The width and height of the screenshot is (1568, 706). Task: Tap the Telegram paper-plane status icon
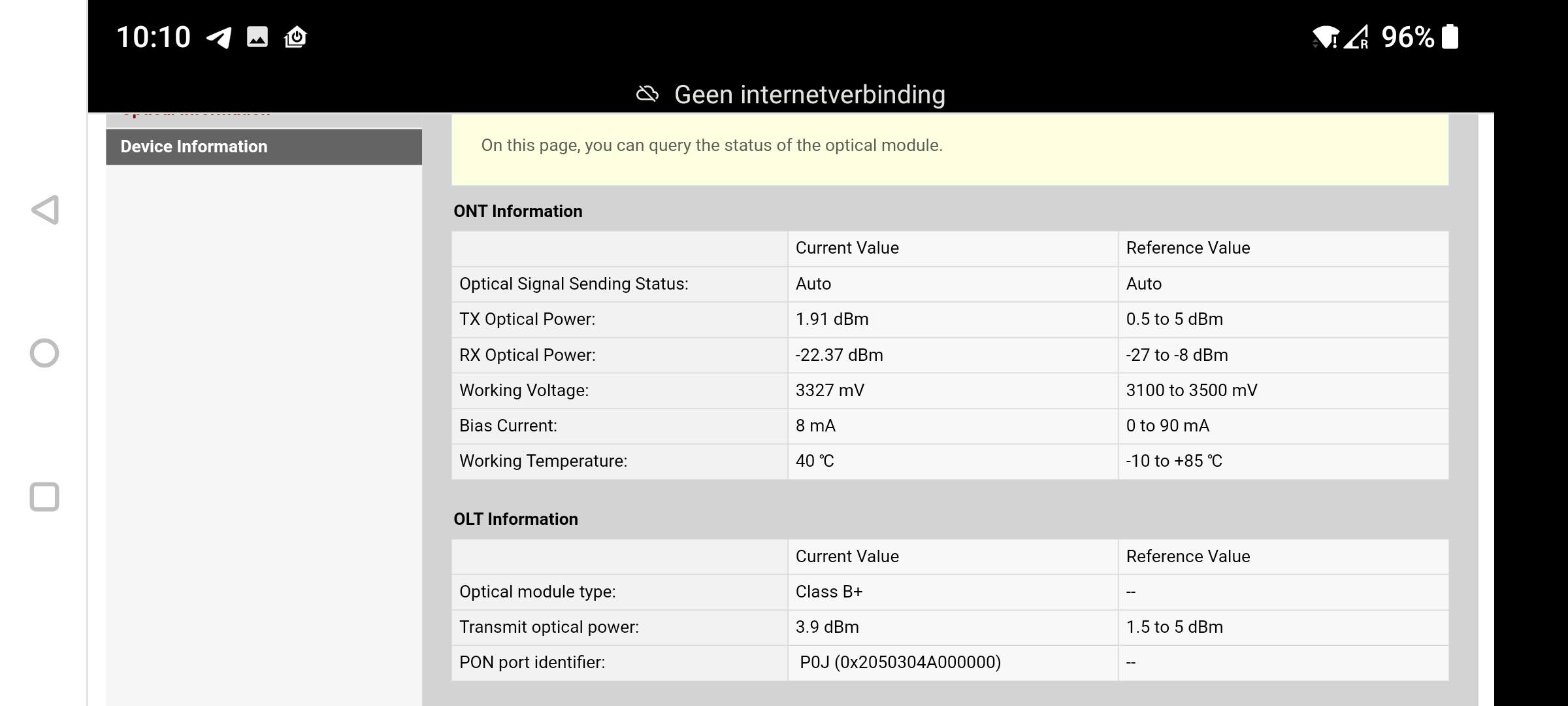click(219, 37)
